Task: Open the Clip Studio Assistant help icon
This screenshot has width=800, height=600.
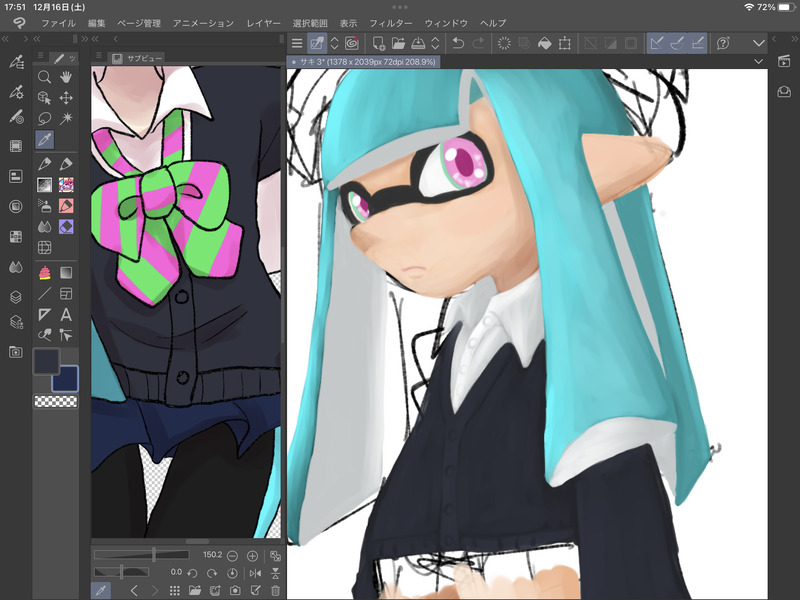Action: click(723, 43)
